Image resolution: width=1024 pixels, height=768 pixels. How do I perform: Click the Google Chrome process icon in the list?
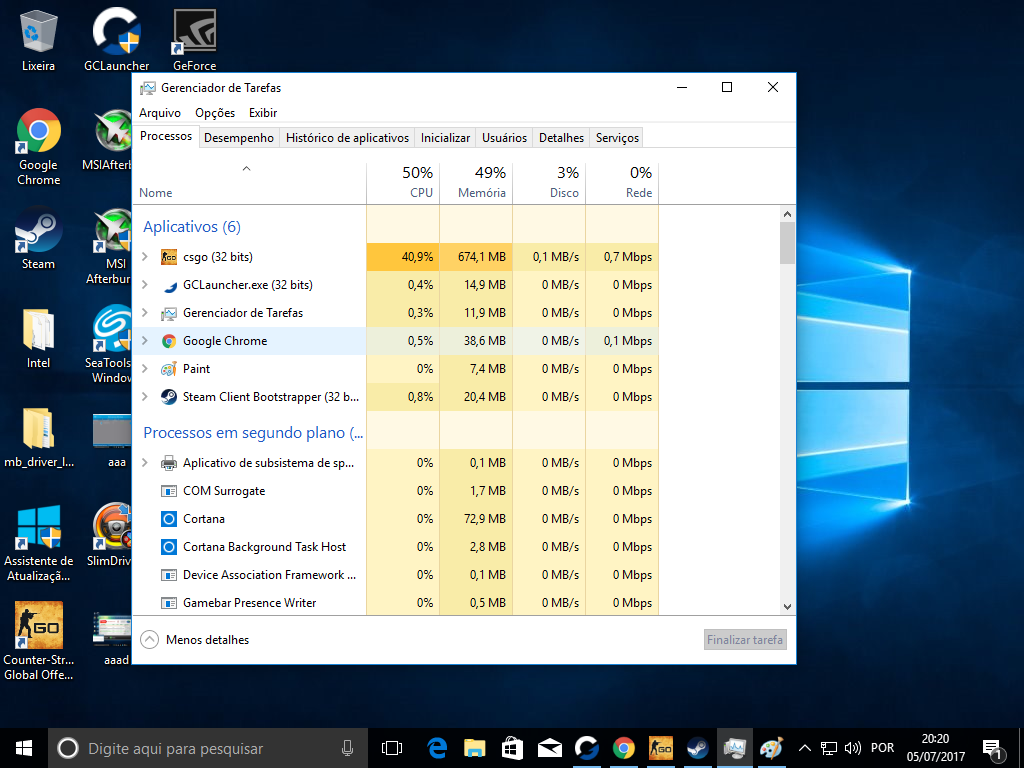[x=169, y=341]
